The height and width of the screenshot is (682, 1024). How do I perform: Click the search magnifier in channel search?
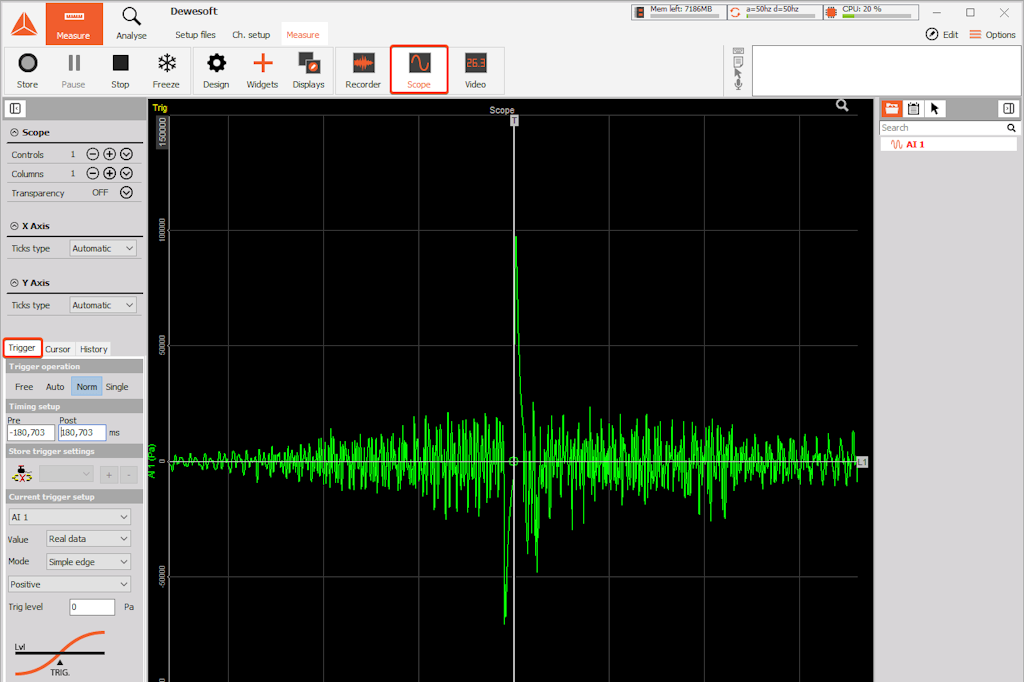1011,128
